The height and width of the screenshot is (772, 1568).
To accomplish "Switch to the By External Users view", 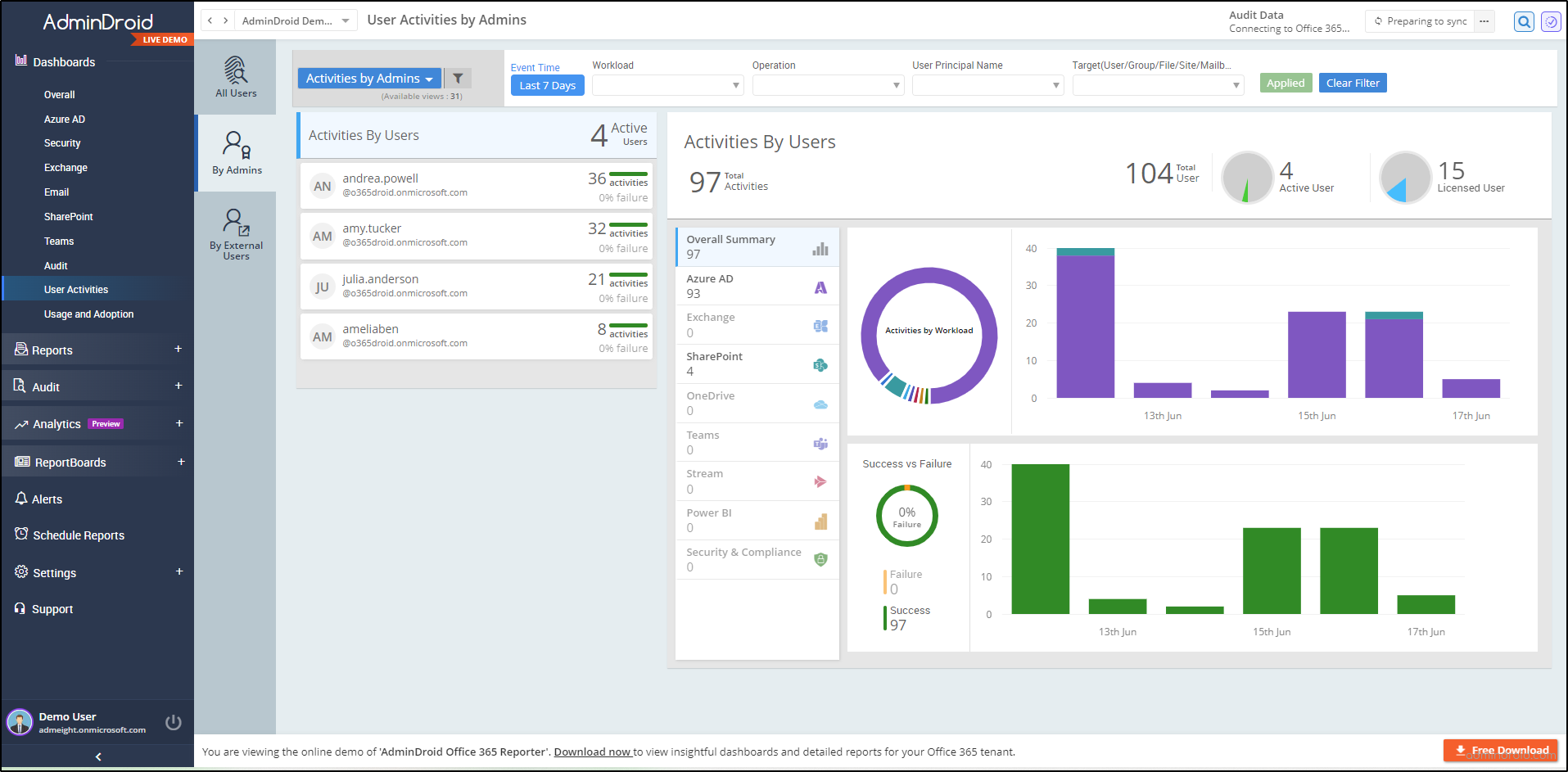I will (x=236, y=232).
